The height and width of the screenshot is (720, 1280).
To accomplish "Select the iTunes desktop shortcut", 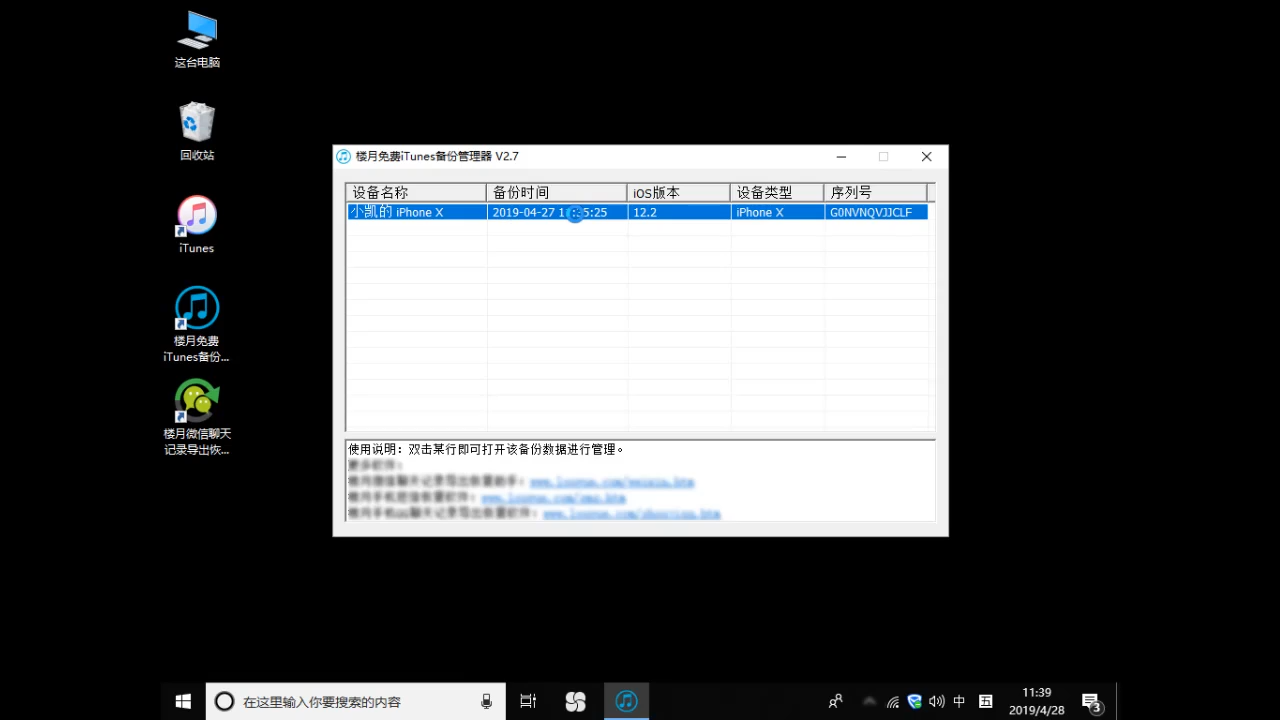I will tap(197, 224).
